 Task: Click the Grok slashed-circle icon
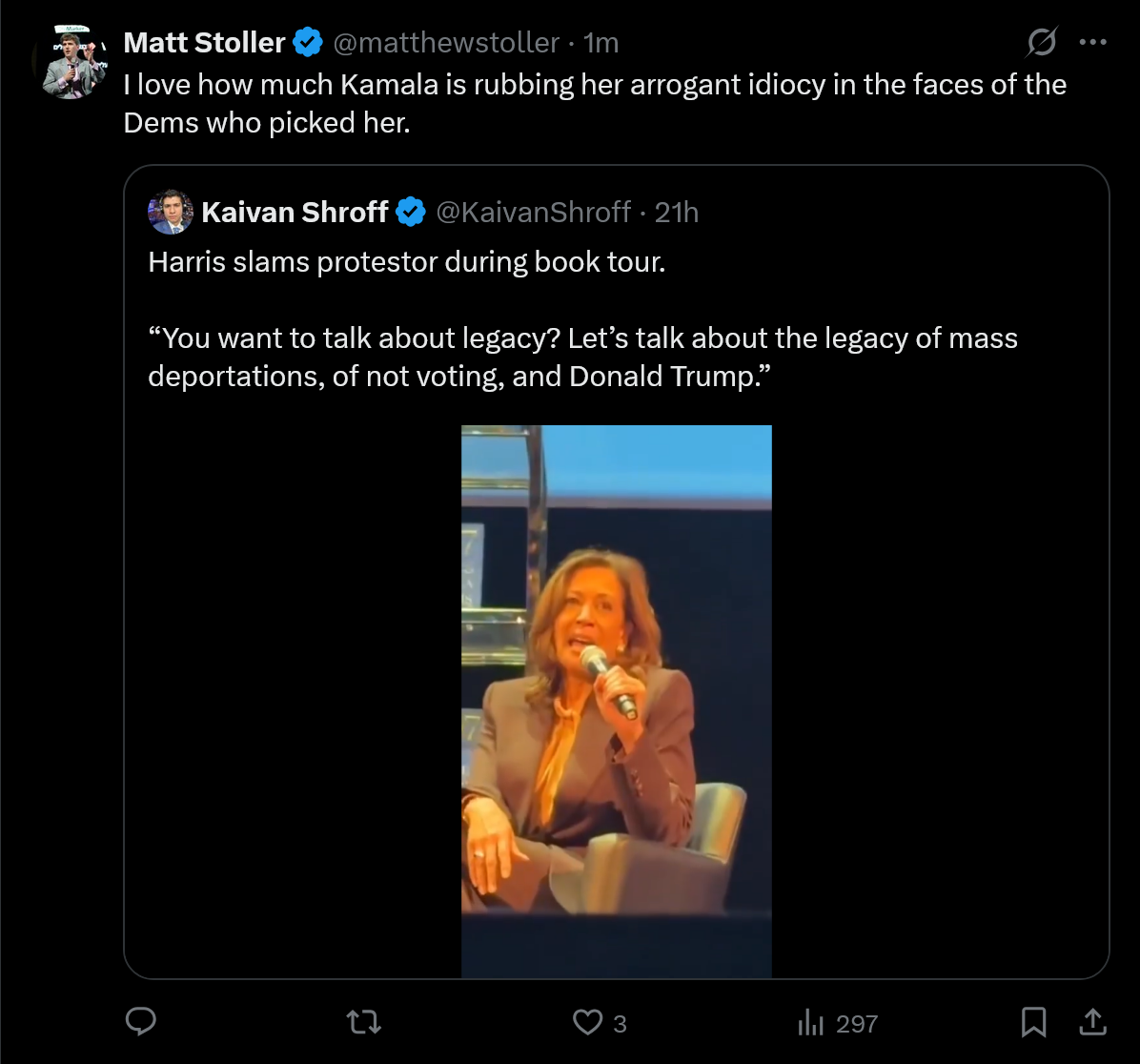pyautogui.click(x=1042, y=42)
